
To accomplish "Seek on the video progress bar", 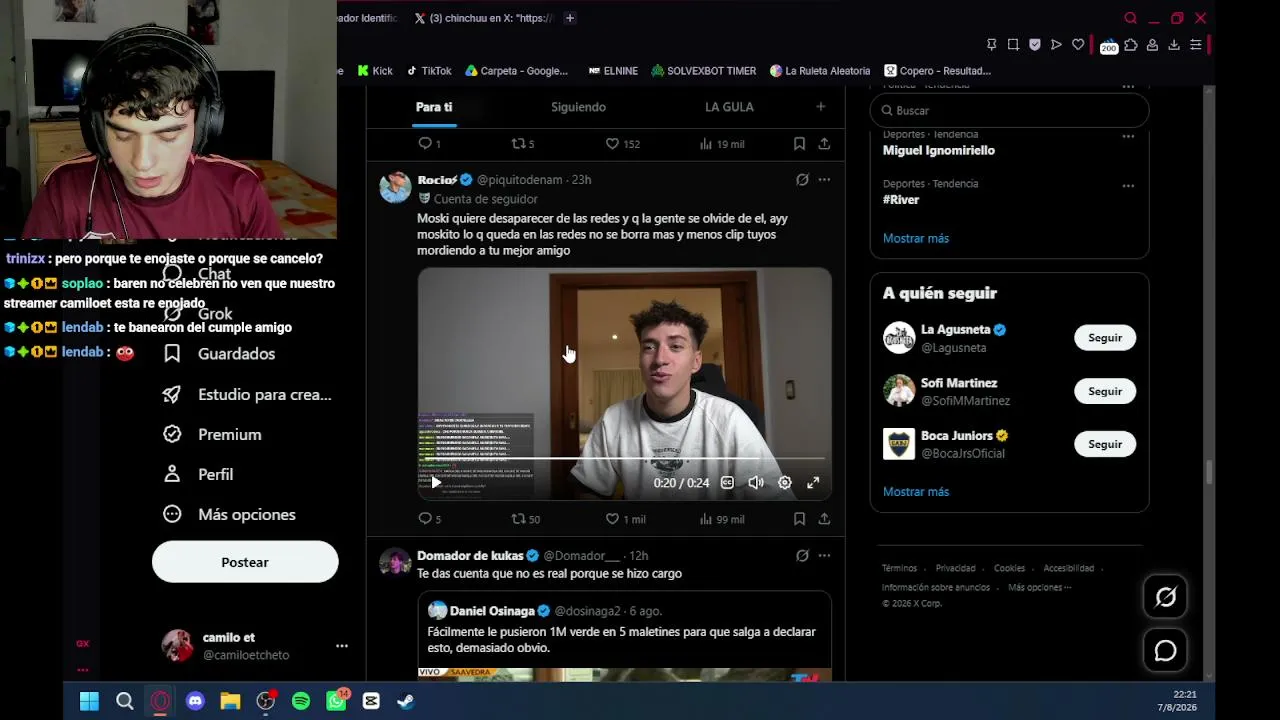I will pos(625,460).
